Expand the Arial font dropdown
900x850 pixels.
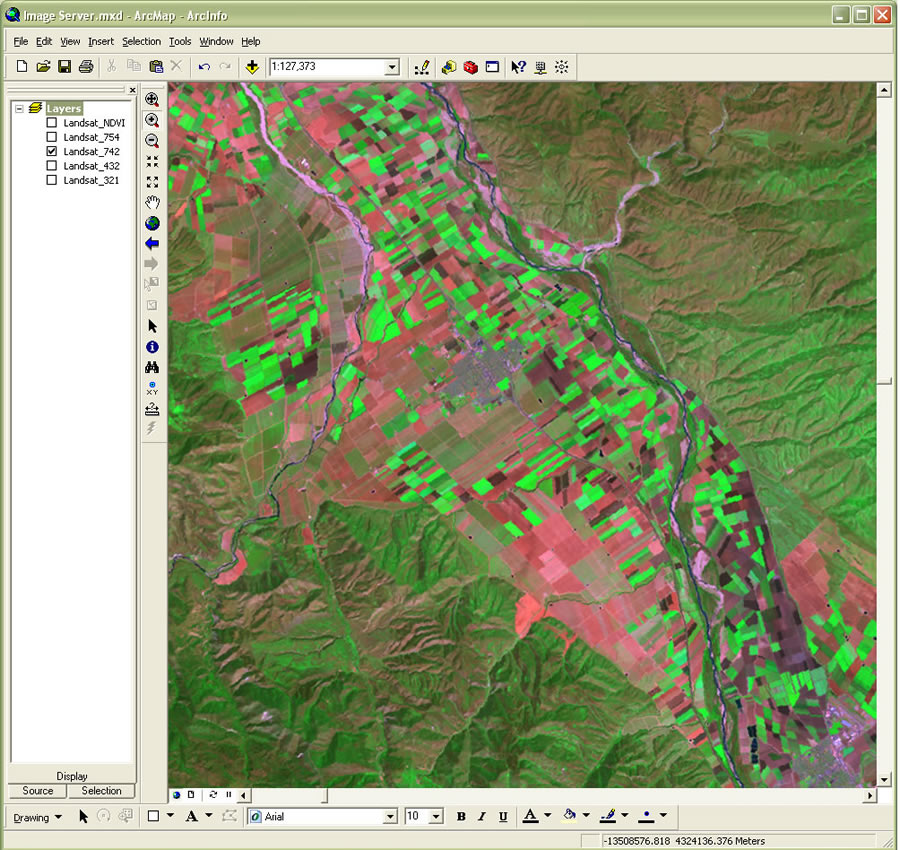pyautogui.click(x=390, y=816)
